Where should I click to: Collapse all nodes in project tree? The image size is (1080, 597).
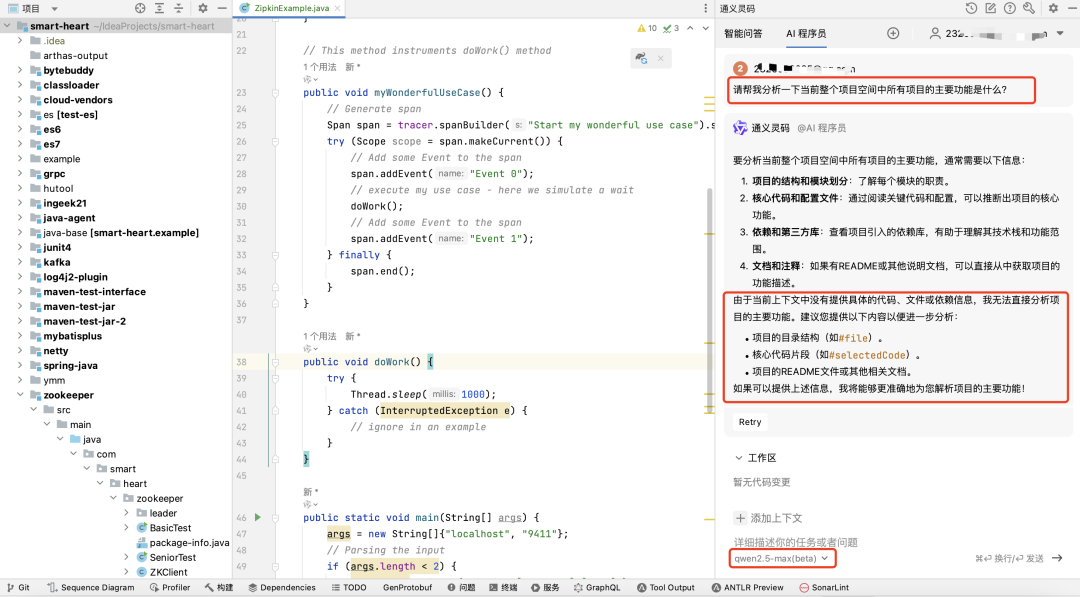click(x=179, y=8)
